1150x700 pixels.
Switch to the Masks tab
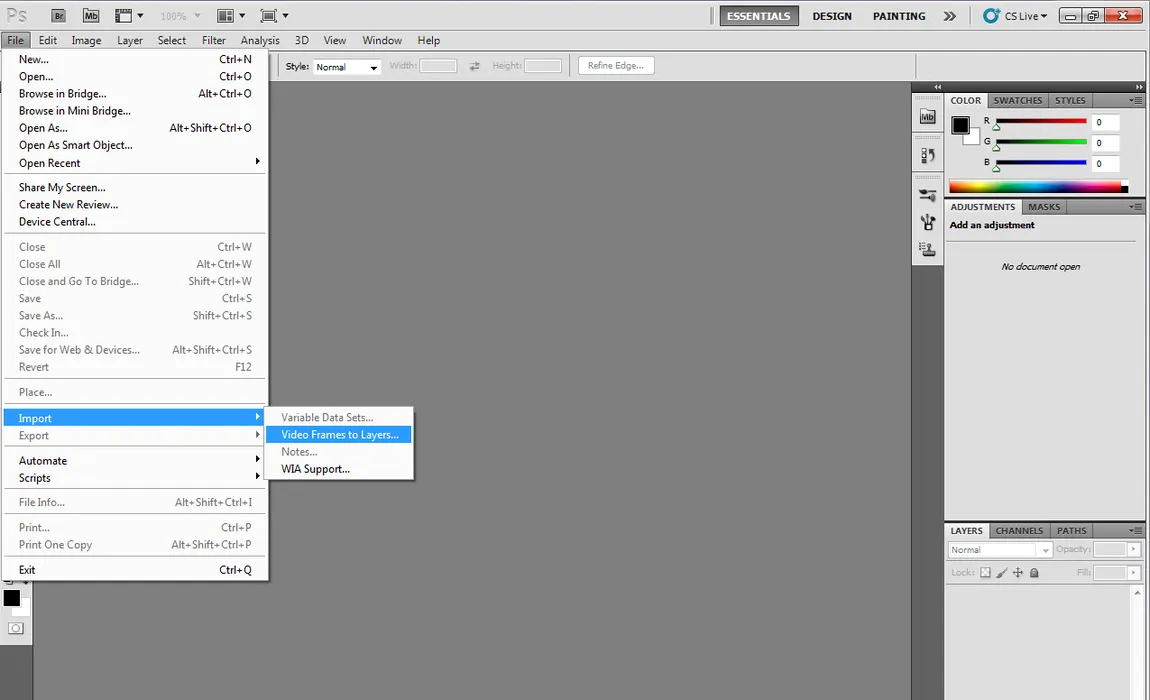(x=1044, y=207)
